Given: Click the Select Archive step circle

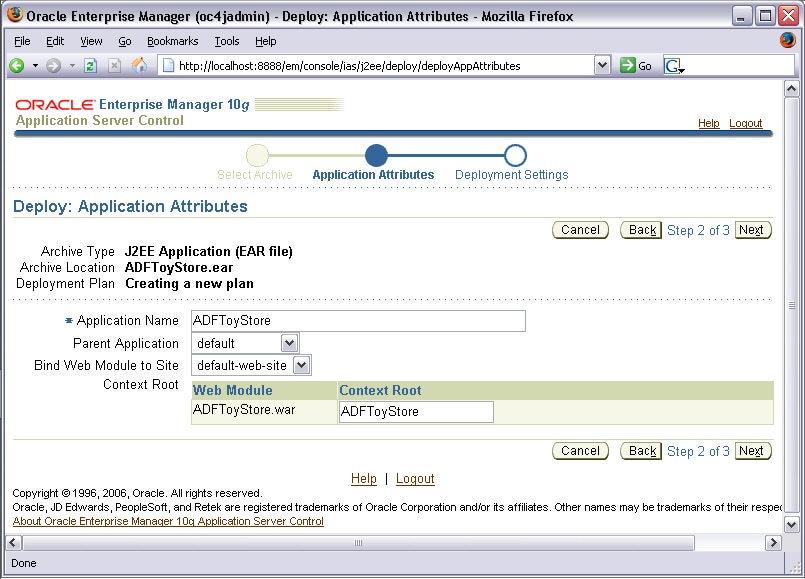Looking at the screenshot, I should point(257,155).
